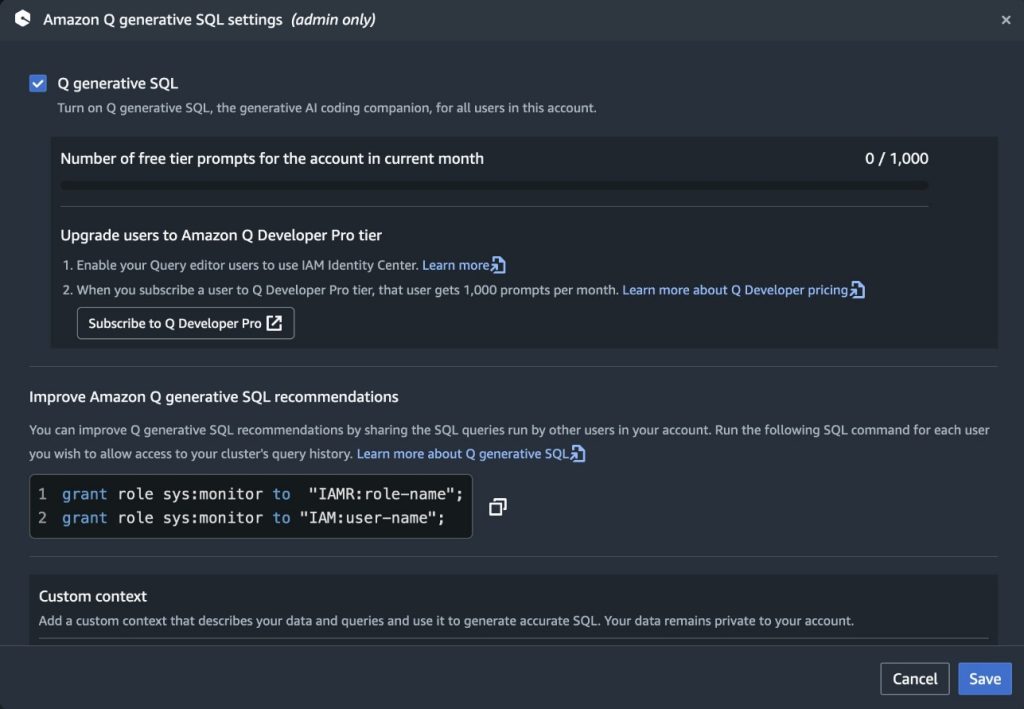Click the Amazon Q logo icon in header

tap(23, 18)
